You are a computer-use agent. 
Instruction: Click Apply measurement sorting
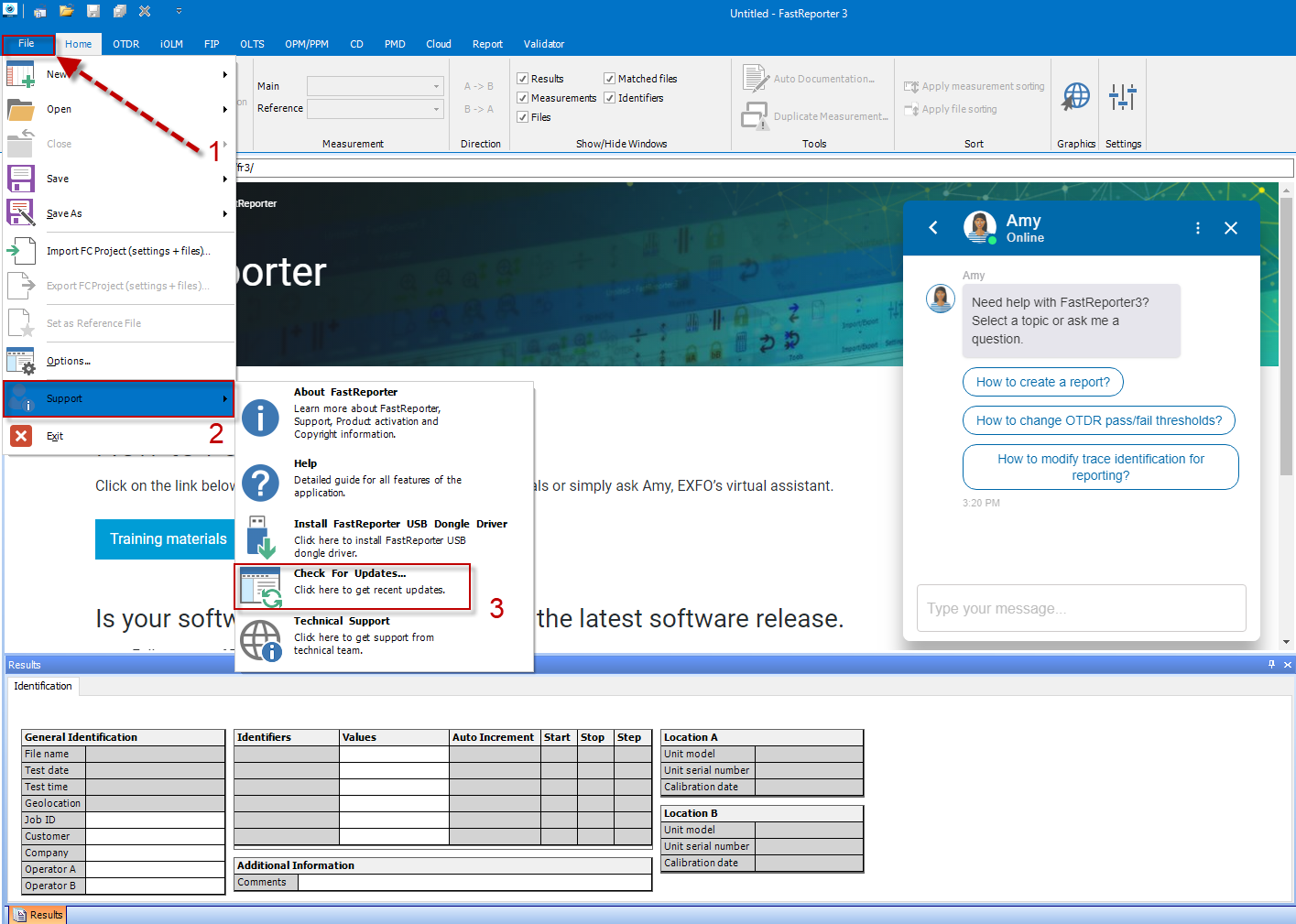[x=975, y=86]
